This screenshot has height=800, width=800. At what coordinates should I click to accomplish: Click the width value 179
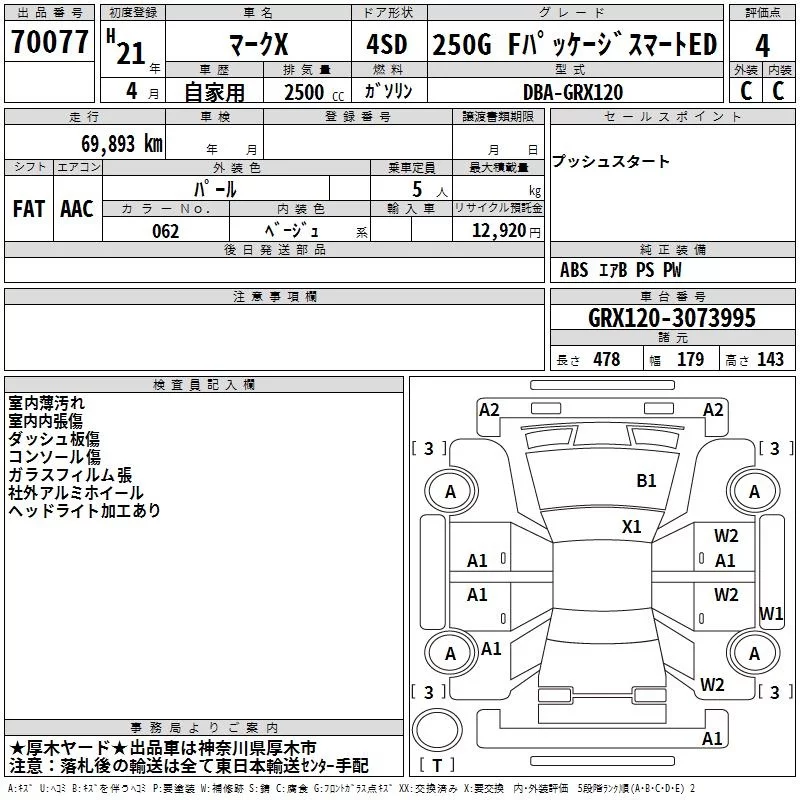tap(690, 359)
